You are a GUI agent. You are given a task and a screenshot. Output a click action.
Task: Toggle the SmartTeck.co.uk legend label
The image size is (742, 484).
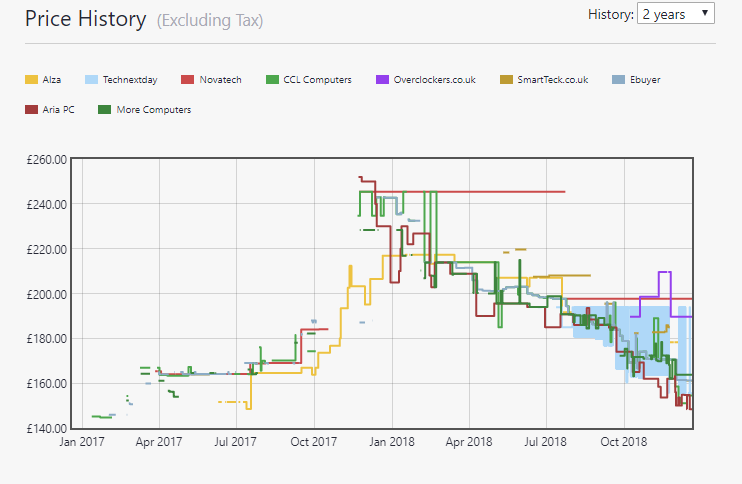553,80
